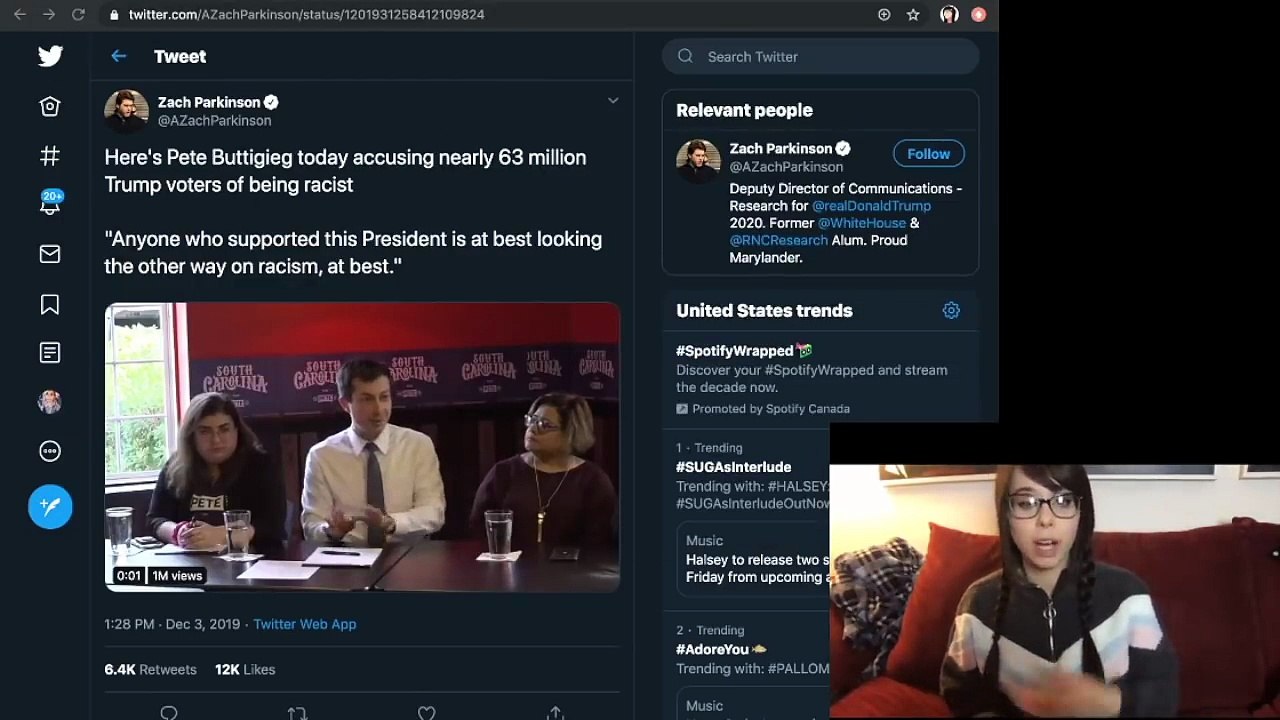Viewport: 1280px width, 720px height.
Task: Click the Promoted by Spotify Canada label
Action: (771, 409)
